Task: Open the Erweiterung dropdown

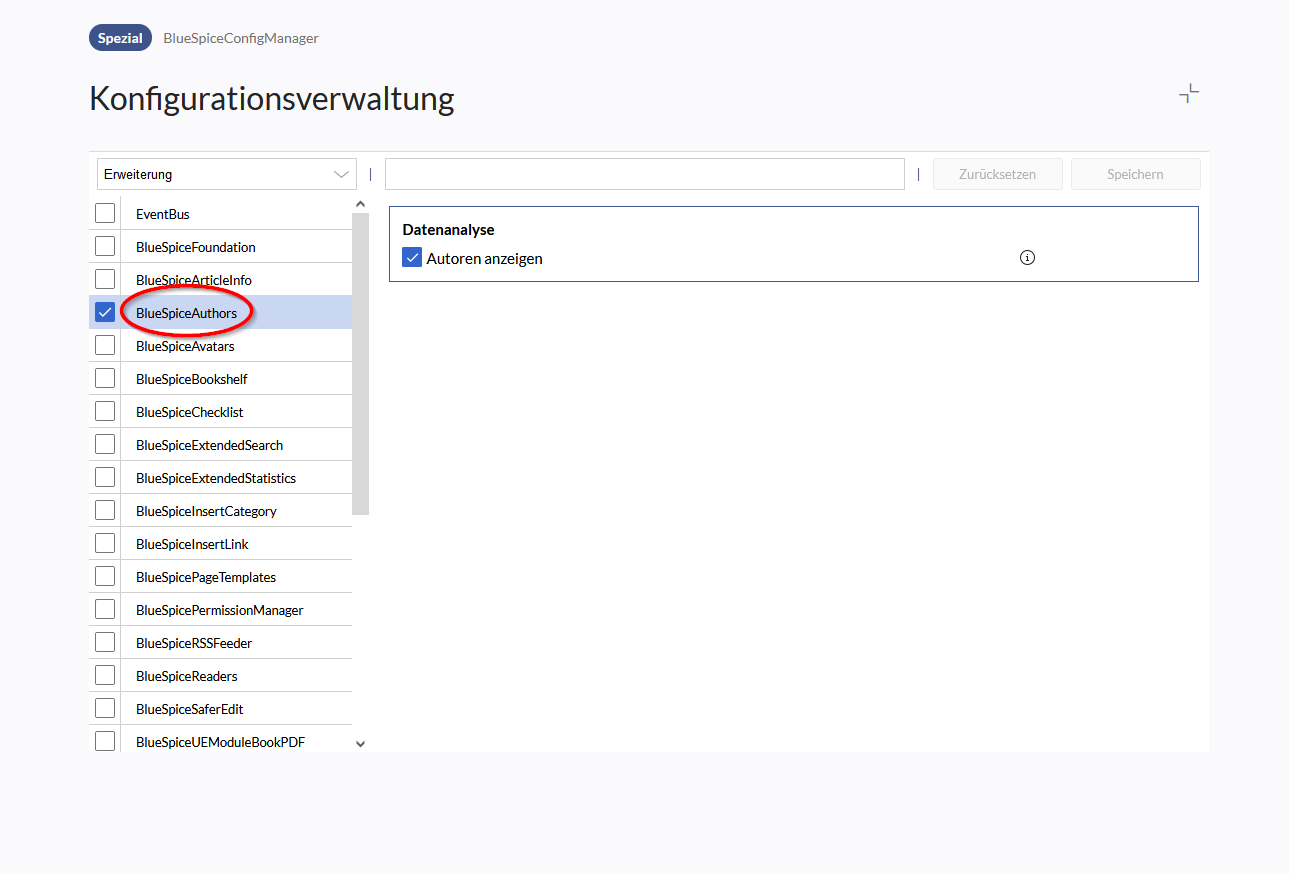Action: [227, 174]
